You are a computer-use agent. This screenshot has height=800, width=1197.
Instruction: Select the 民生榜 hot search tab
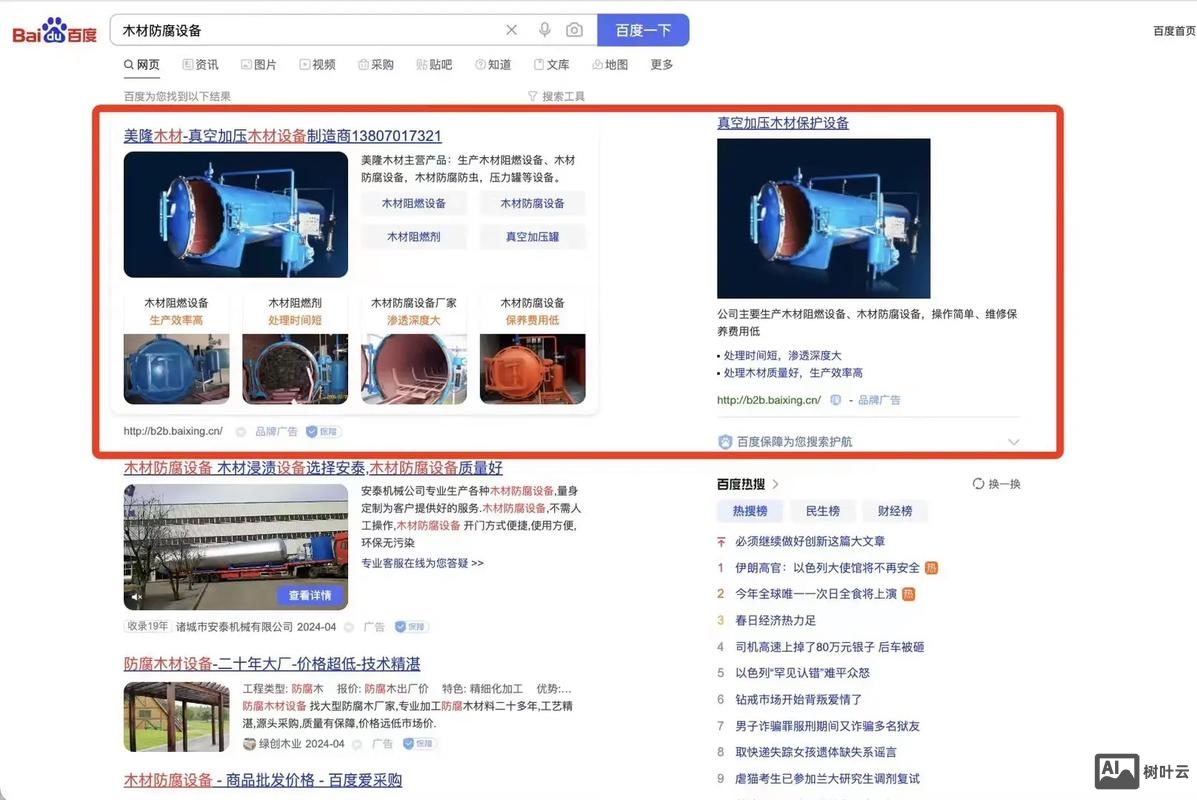coord(822,511)
